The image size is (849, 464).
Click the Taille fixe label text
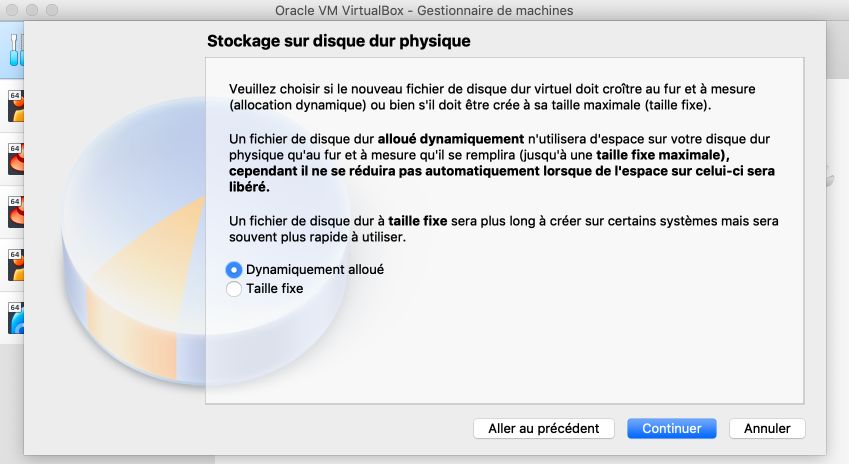(x=275, y=289)
